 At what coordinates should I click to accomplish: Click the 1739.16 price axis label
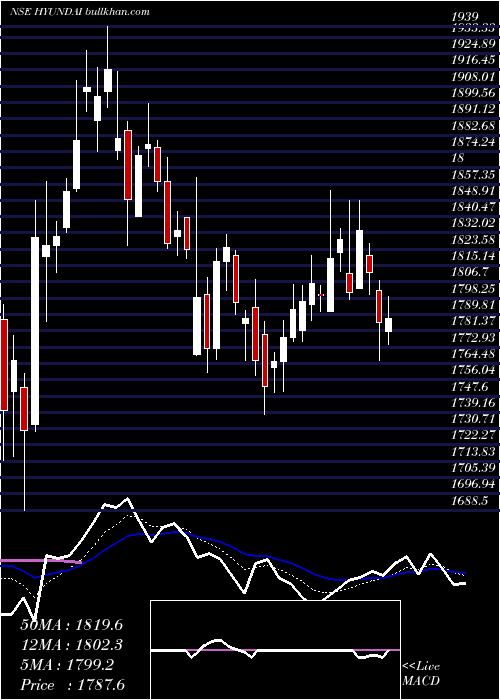point(474,403)
